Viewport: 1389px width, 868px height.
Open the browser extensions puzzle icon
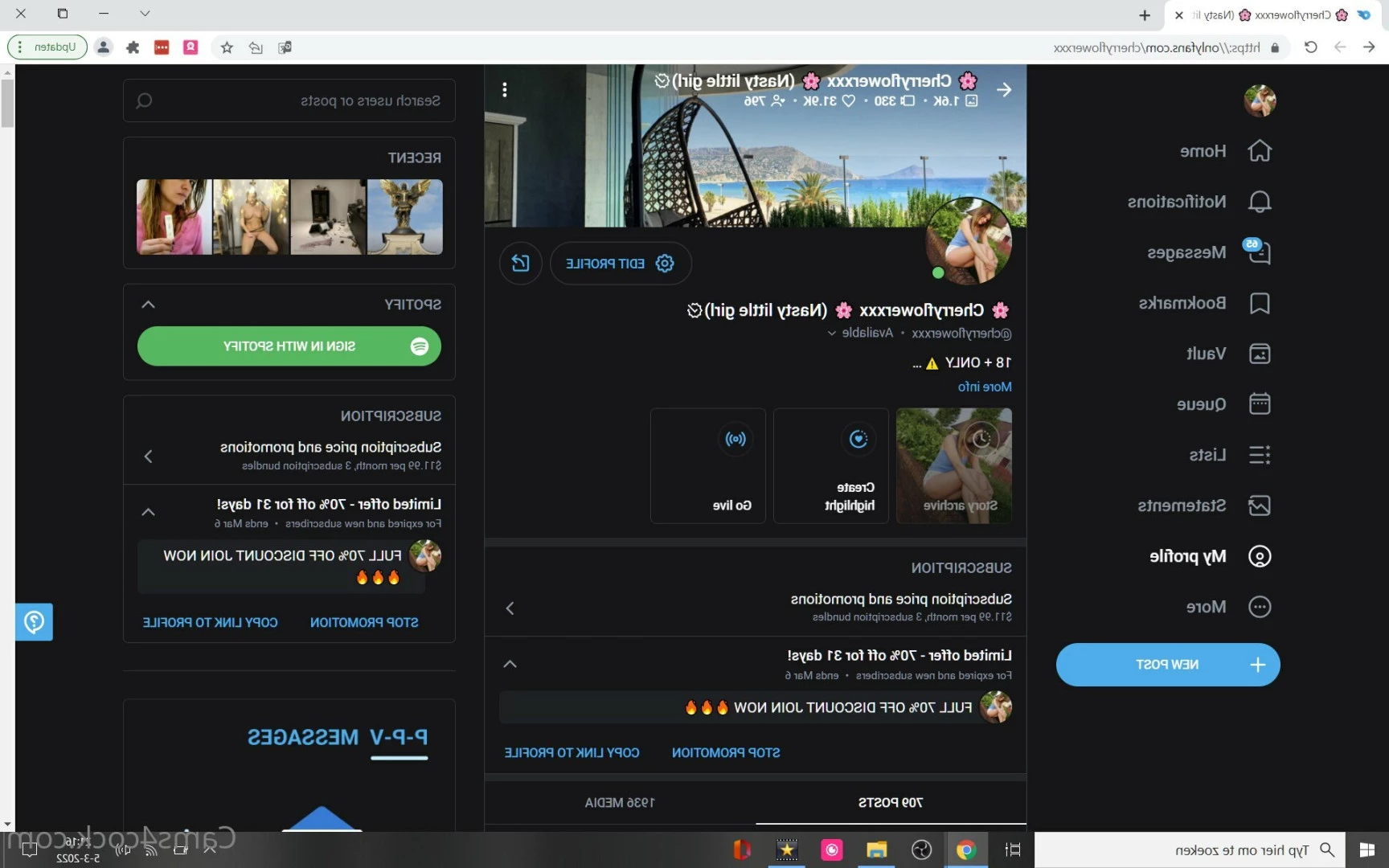(133, 47)
